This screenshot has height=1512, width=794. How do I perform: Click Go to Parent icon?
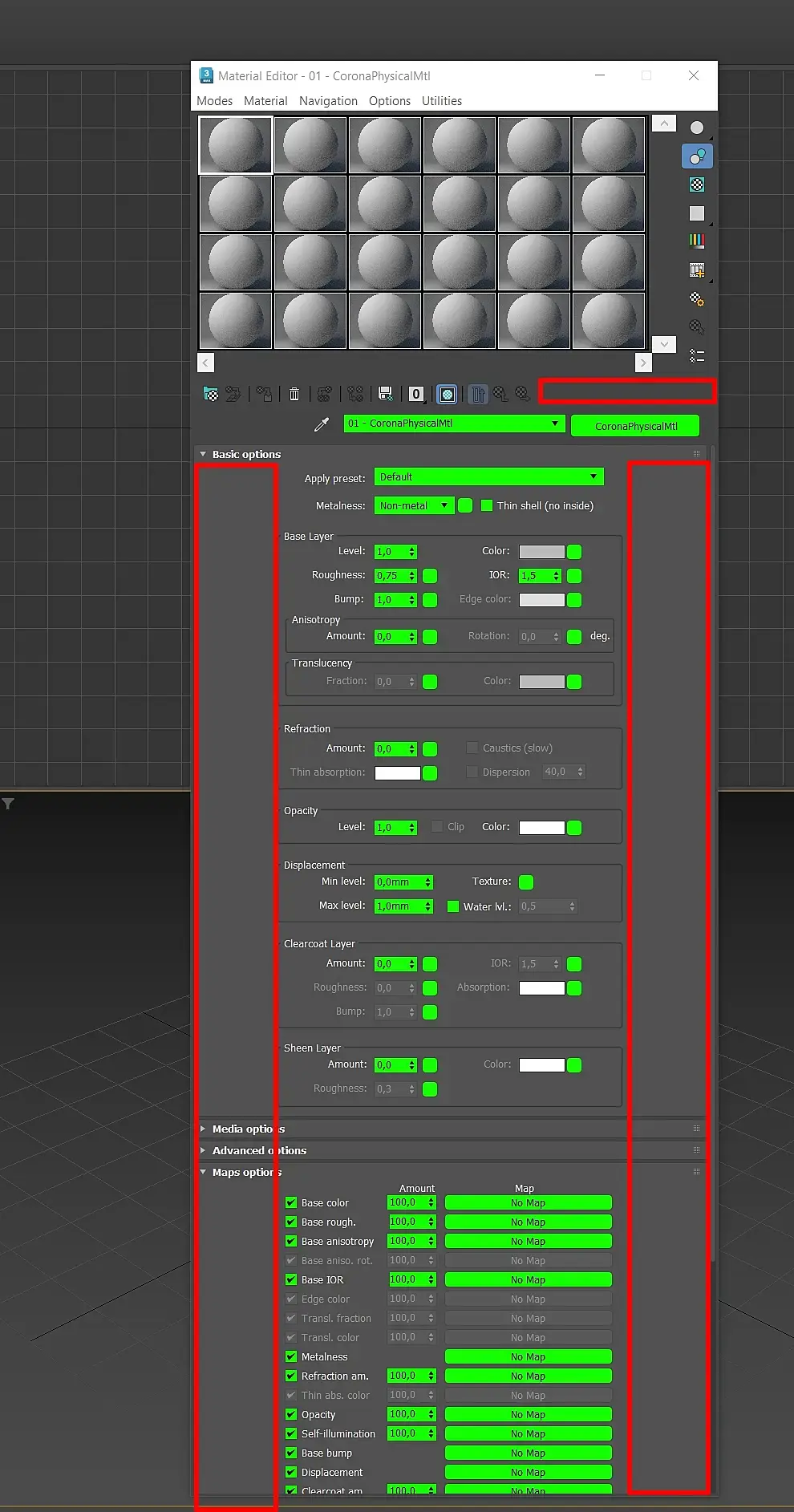pos(500,394)
